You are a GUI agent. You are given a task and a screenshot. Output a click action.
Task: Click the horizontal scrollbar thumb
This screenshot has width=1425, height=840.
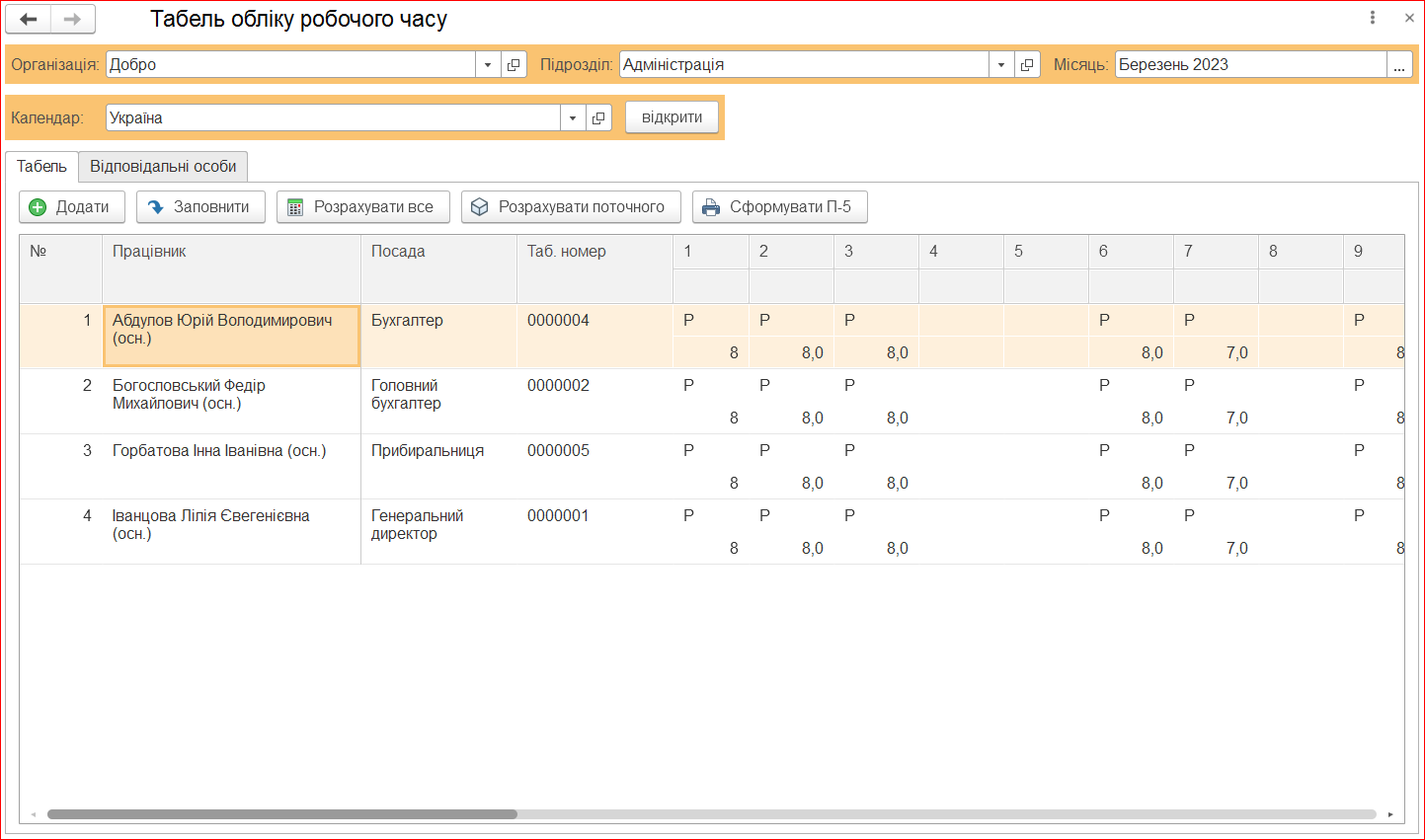[x=282, y=814]
